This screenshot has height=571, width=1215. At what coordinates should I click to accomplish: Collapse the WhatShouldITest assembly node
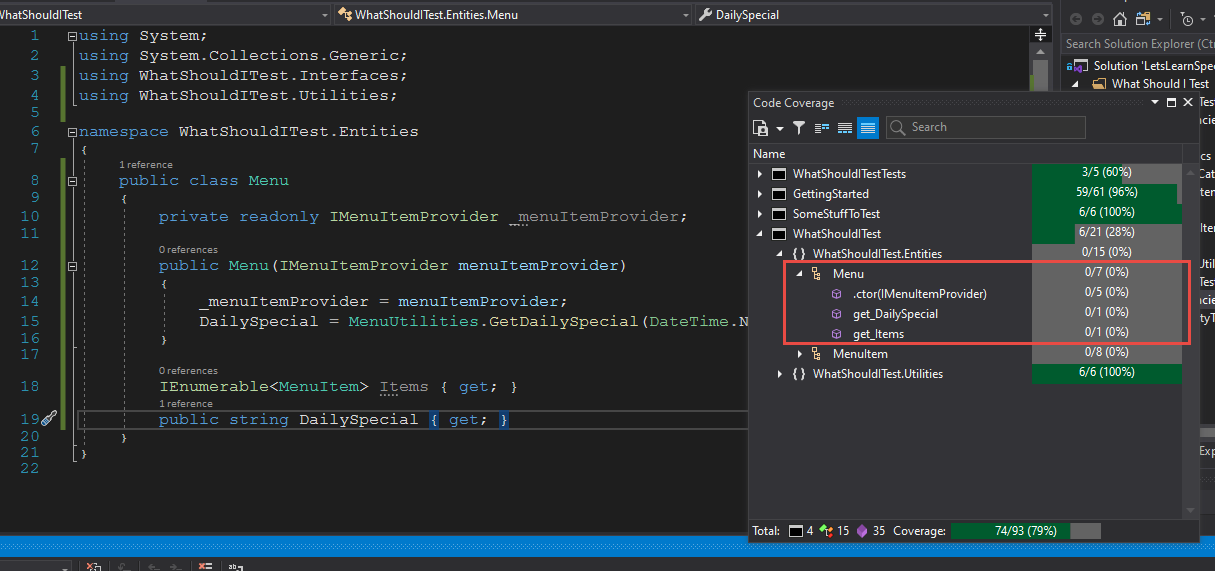(x=761, y=234)
